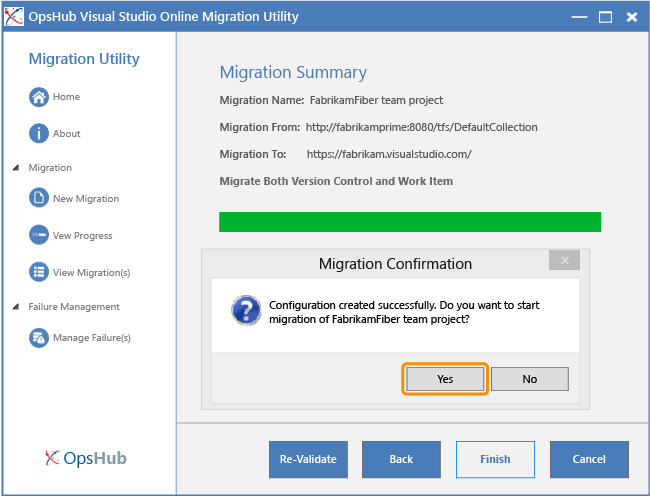Screen dimensions: 650x497
Task: Open Manage Failure(s) label
Action: tap(92, 337)
